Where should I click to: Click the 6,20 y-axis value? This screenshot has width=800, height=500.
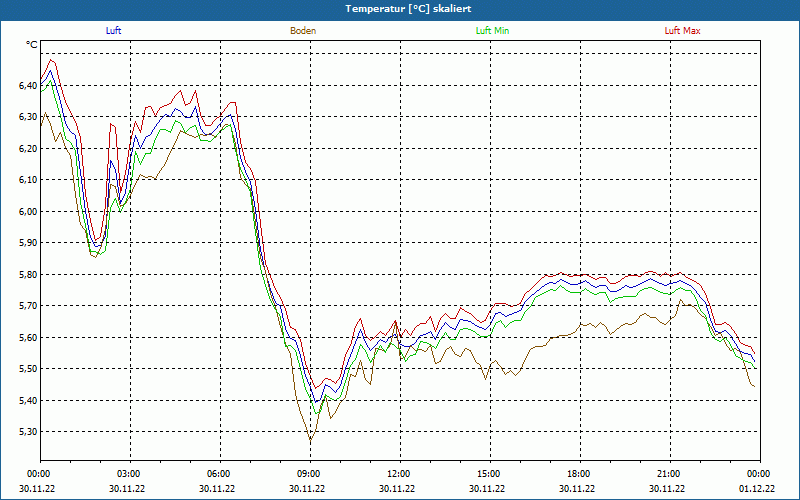28,148
